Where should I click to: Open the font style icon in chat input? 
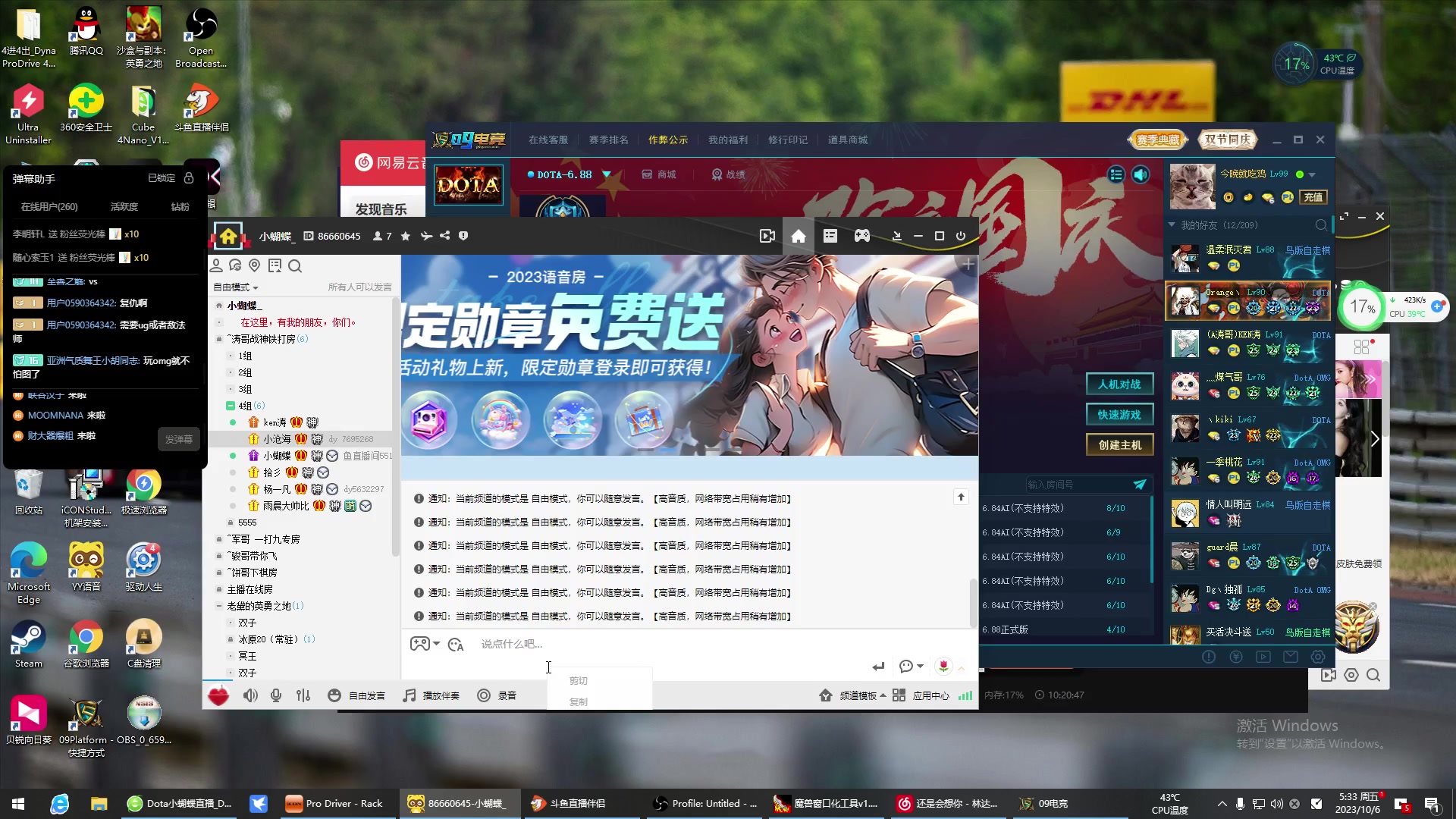456,645
